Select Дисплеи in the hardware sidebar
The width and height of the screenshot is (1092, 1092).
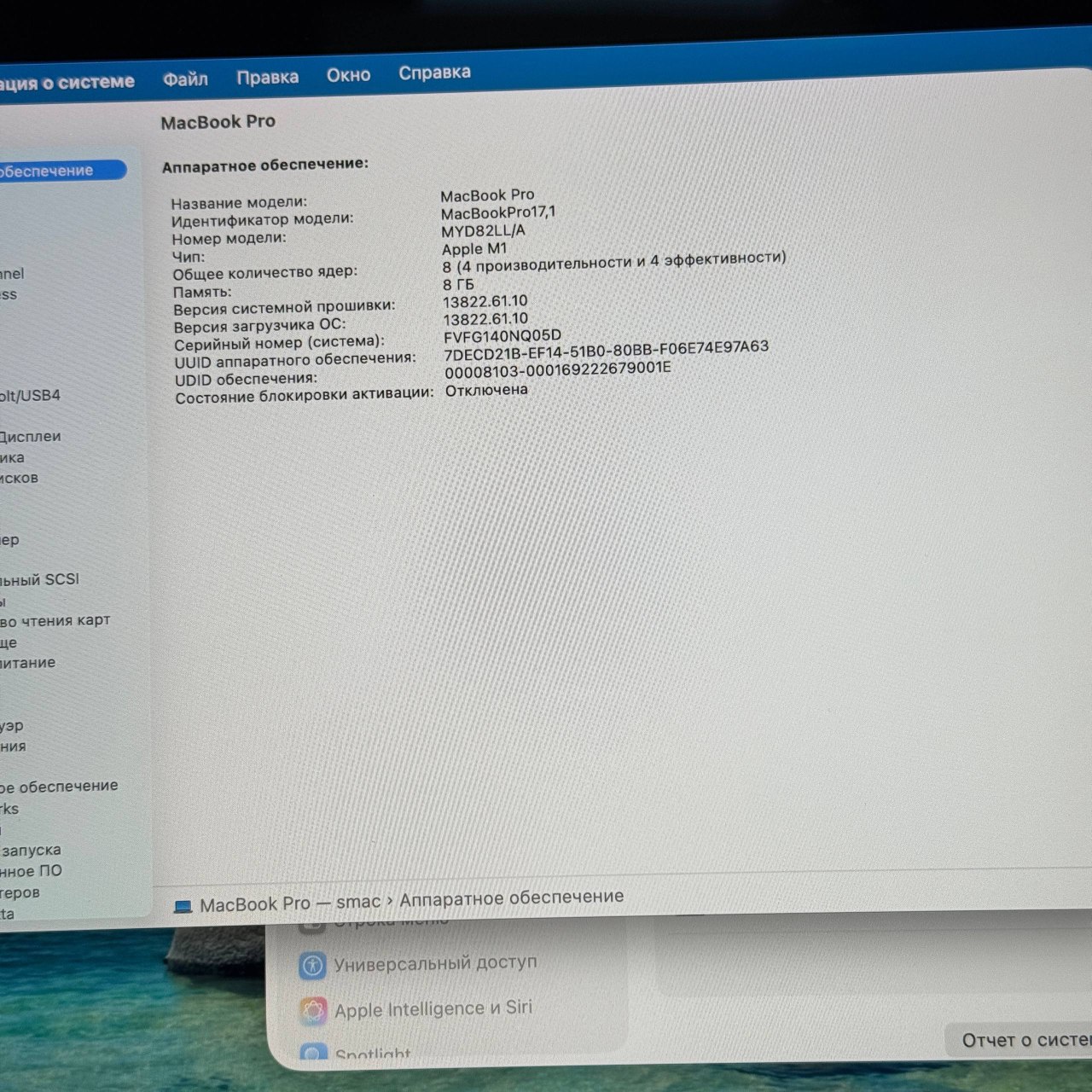tap(32, 435)
